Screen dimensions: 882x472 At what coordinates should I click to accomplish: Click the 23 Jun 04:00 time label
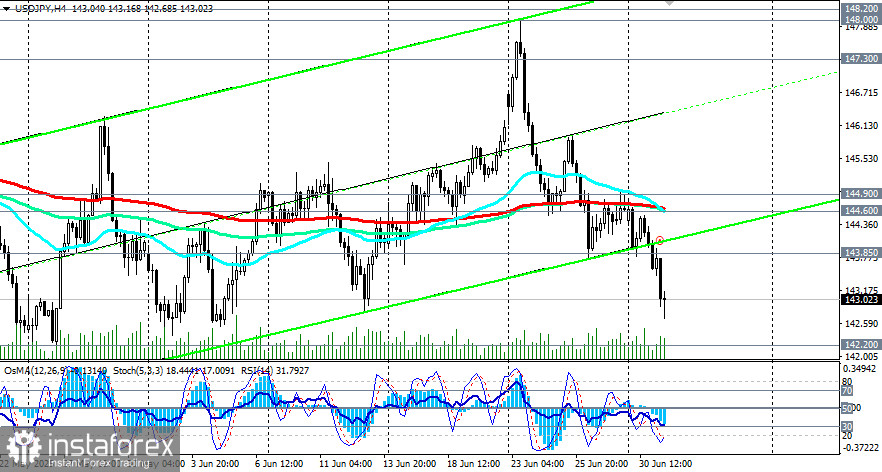click(537, 465)
